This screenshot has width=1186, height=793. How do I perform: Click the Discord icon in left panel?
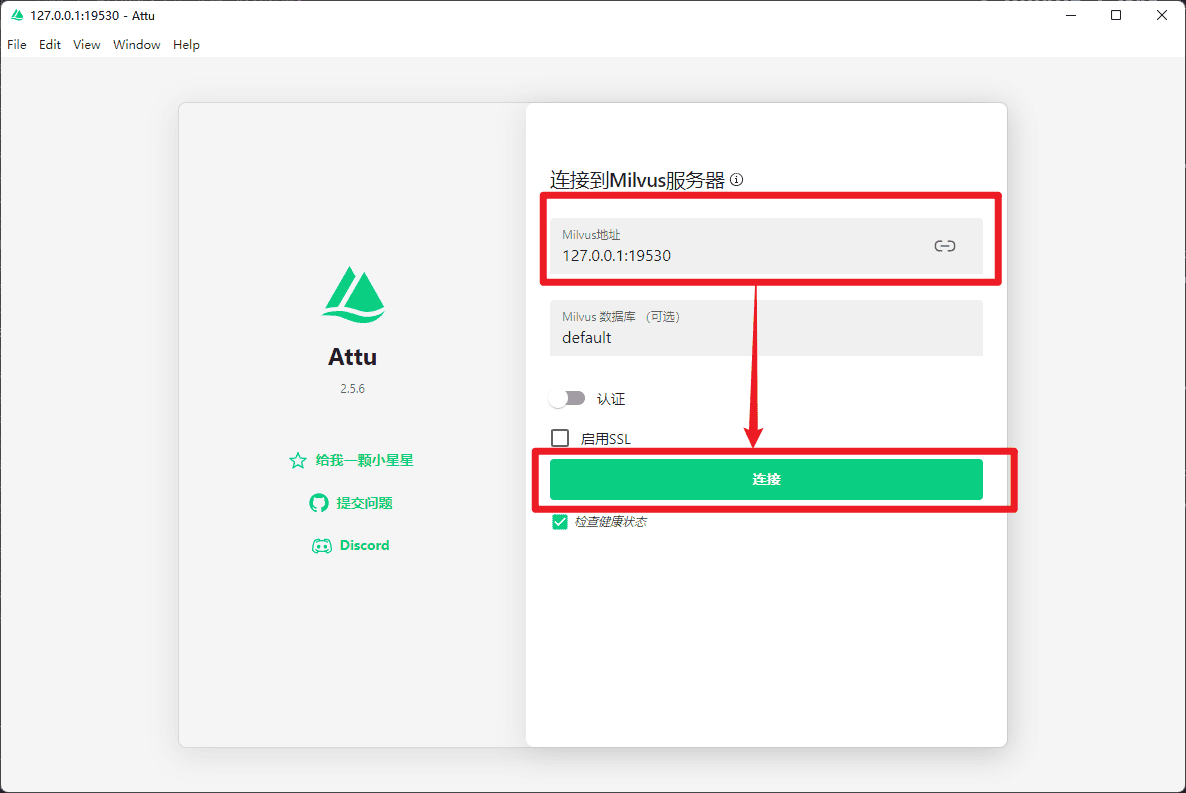click(x=322, y=546)
